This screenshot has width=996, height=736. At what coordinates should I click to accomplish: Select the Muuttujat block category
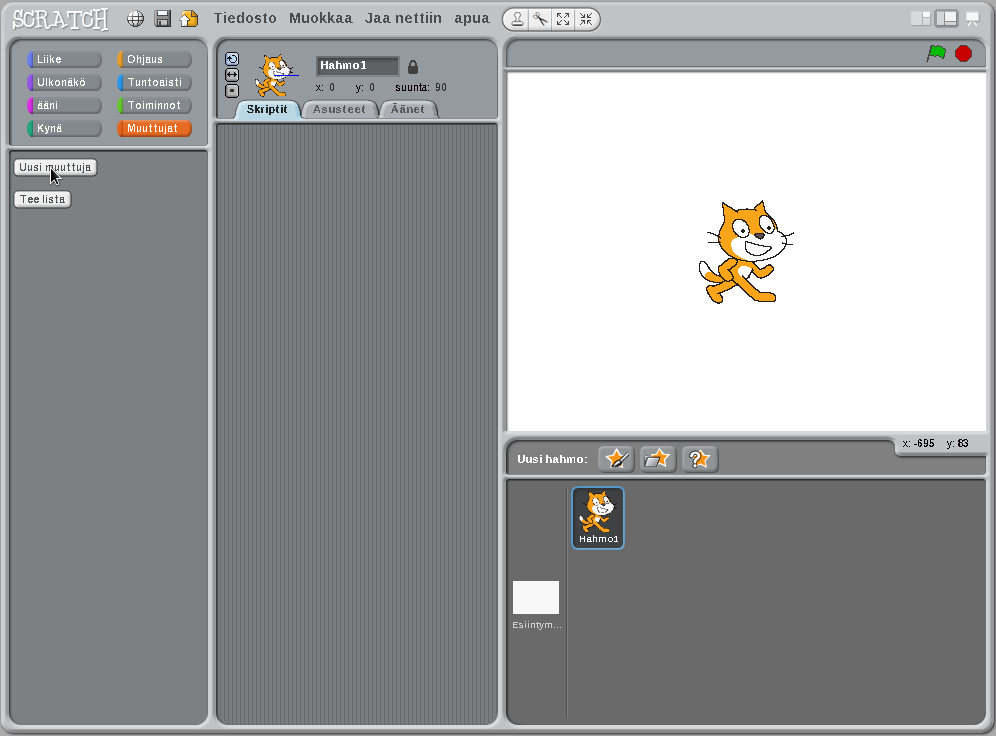(154, 128)
